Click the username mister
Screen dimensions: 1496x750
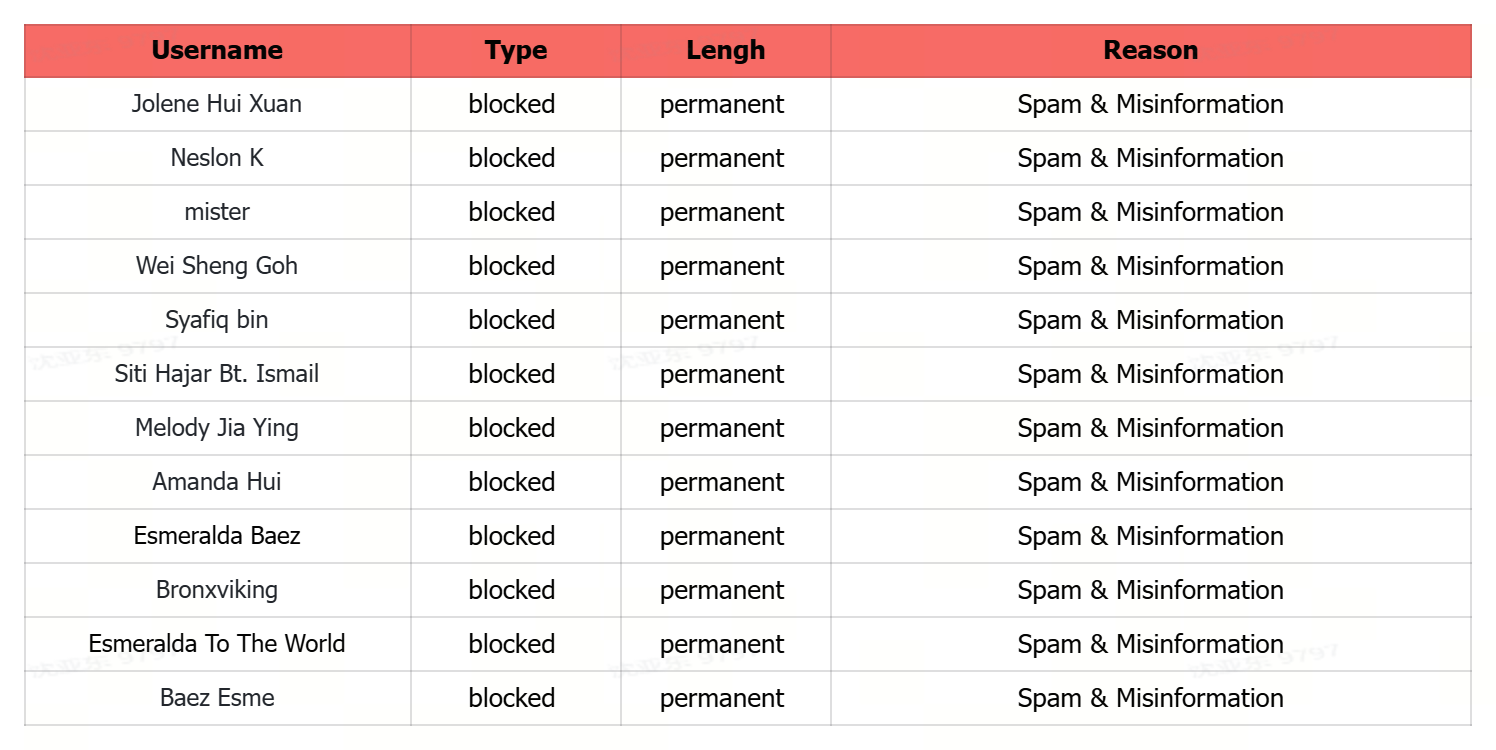tap(217, 212)
